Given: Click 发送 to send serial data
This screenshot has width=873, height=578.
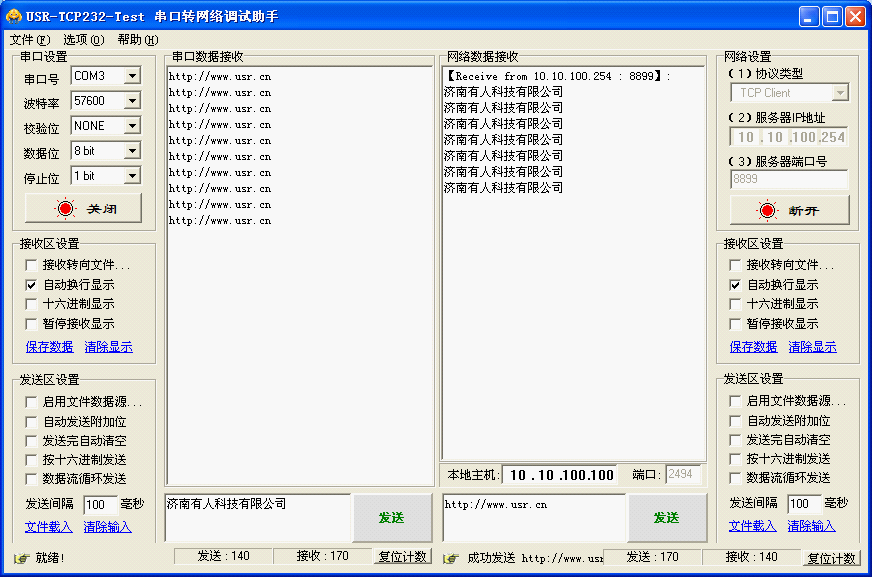Looking at the screenshot, I should coord(392,518).
